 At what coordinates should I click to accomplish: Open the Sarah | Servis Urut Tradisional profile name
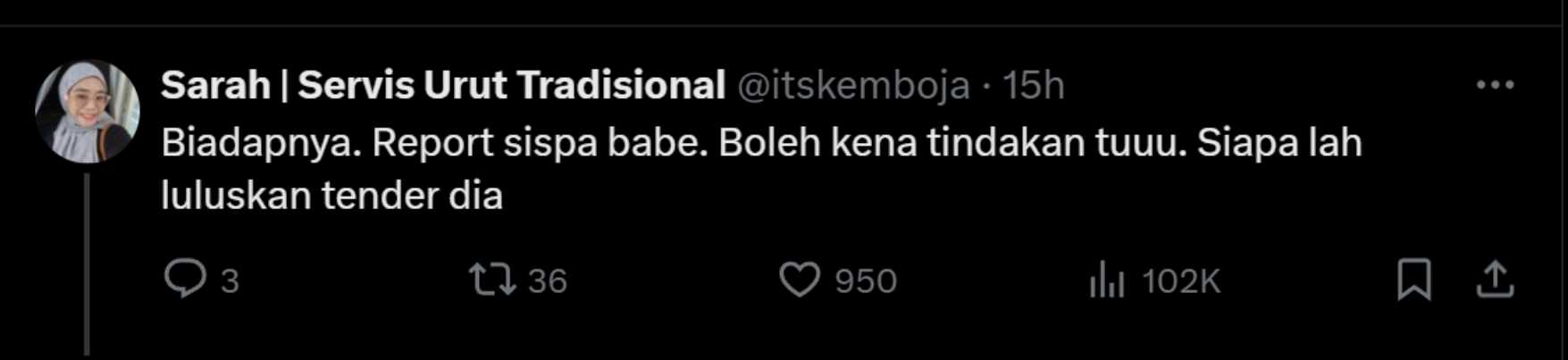442,86
